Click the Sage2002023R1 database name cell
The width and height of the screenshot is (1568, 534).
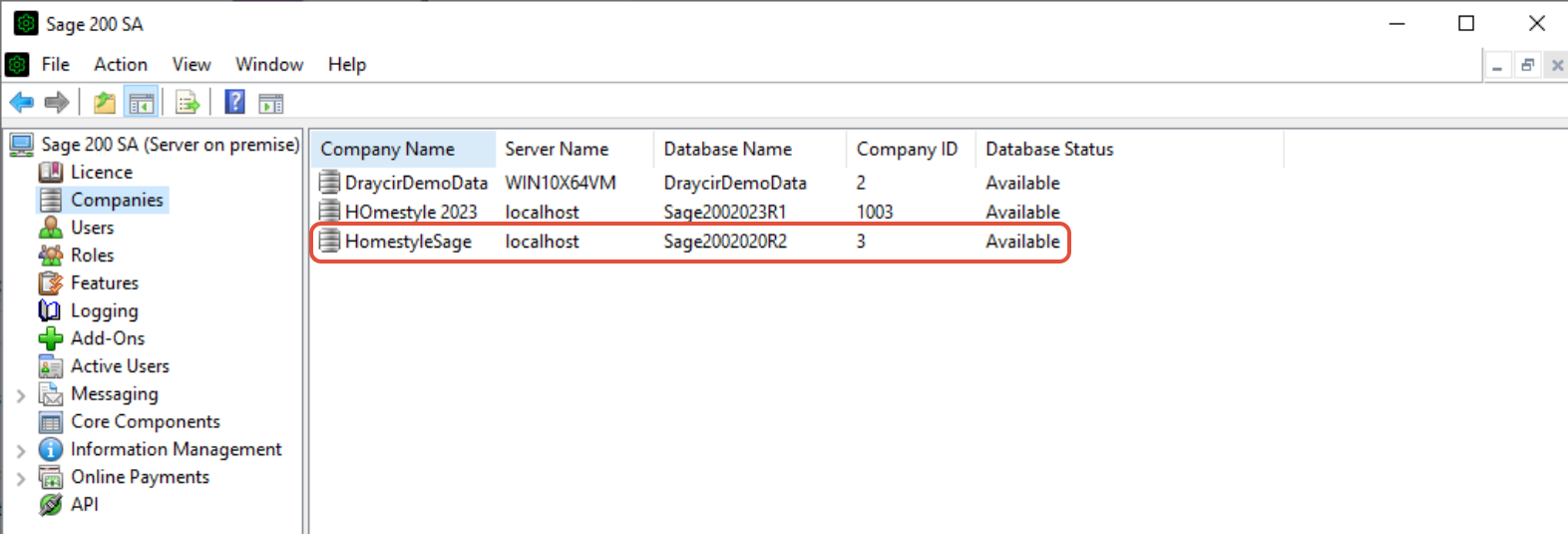tap(725, 212)
